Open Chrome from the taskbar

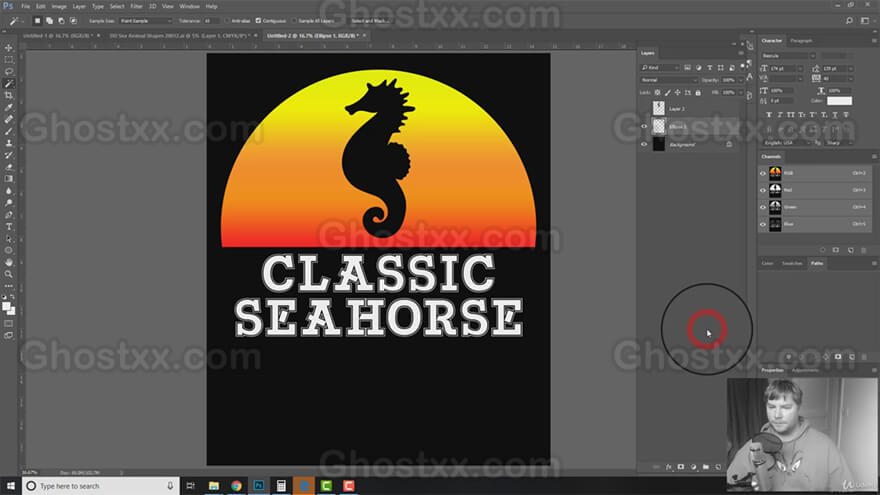[x=236, y=486]
